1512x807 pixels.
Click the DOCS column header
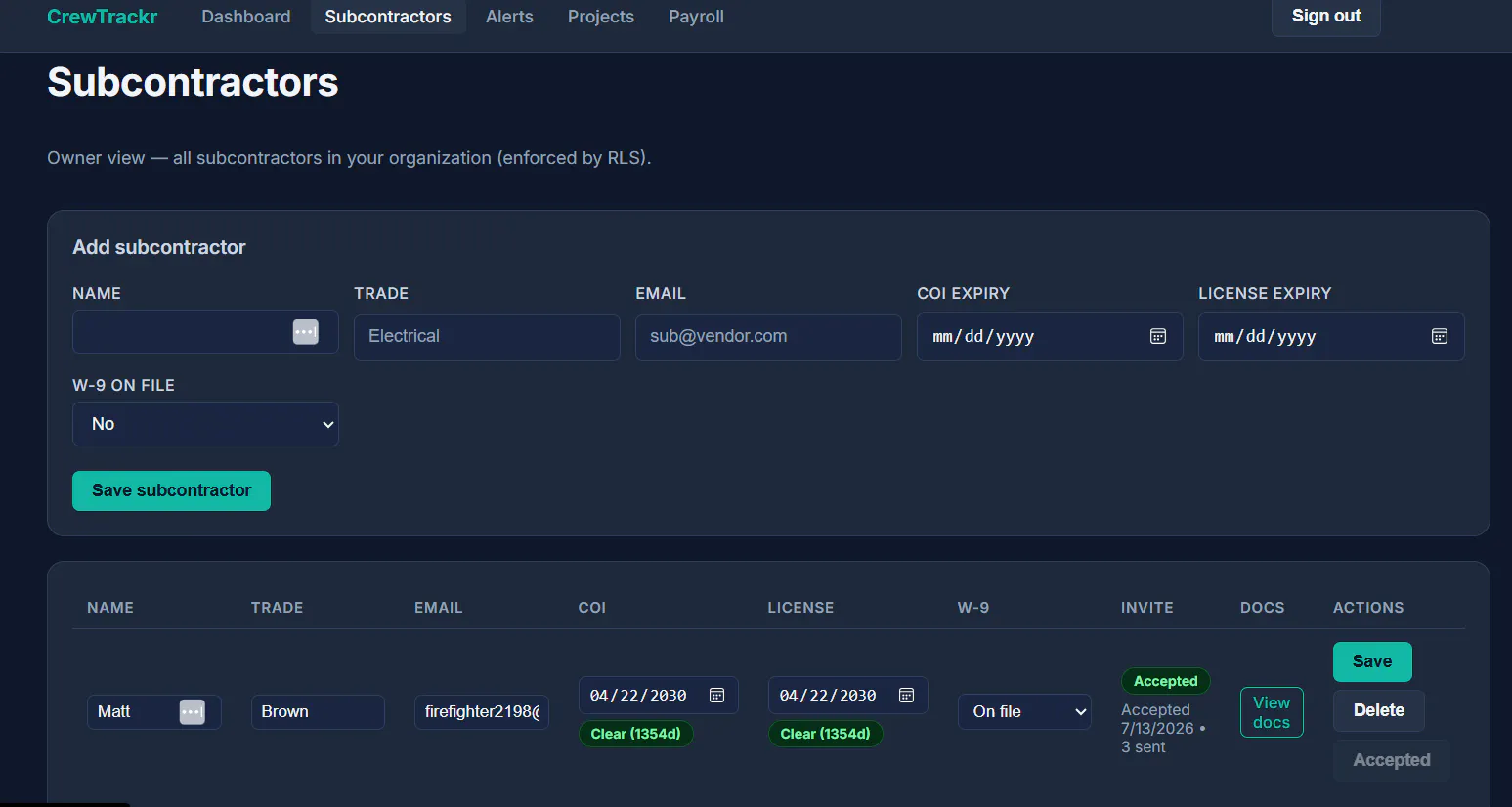tap(1263, 608)
